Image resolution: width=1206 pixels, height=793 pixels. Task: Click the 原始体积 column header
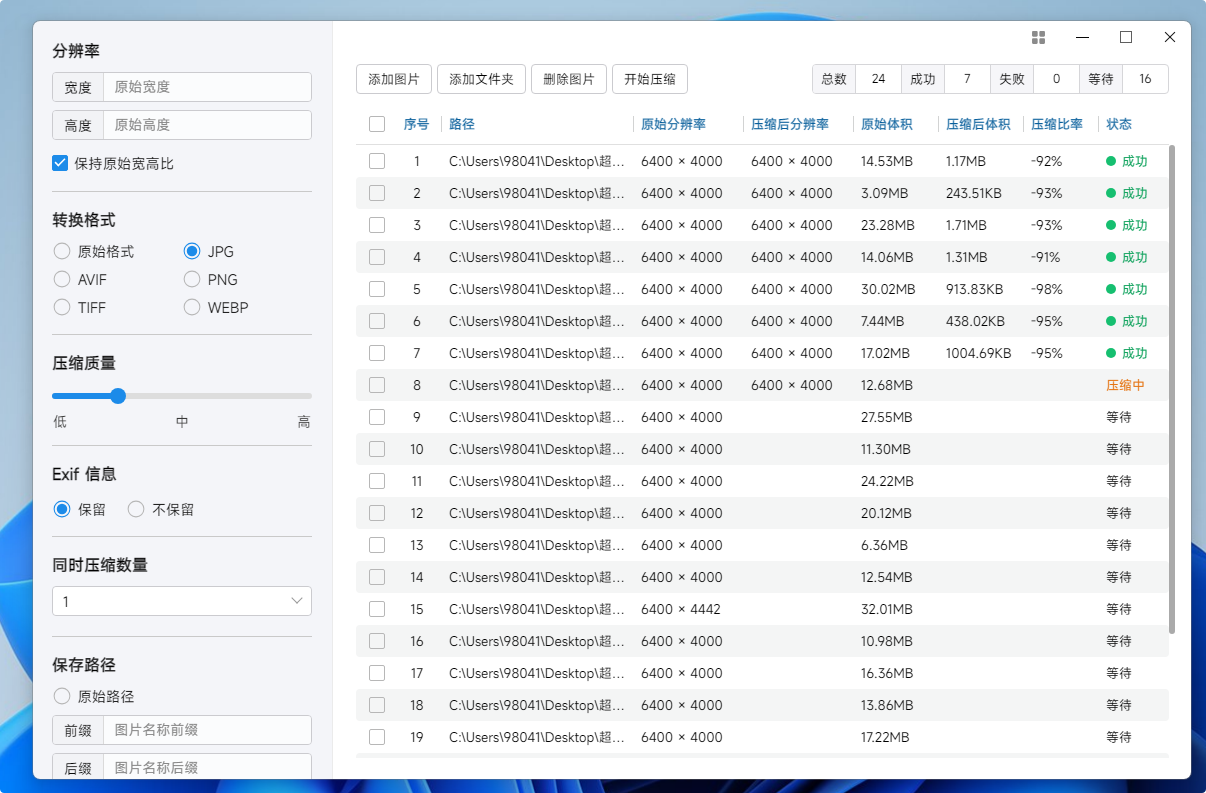point(887,124)
